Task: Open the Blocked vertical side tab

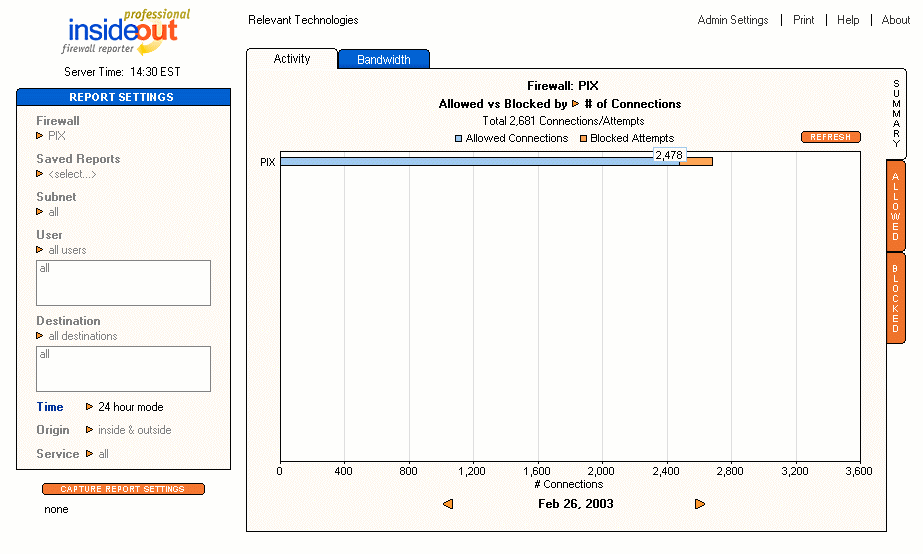Action: pos(896,298)
